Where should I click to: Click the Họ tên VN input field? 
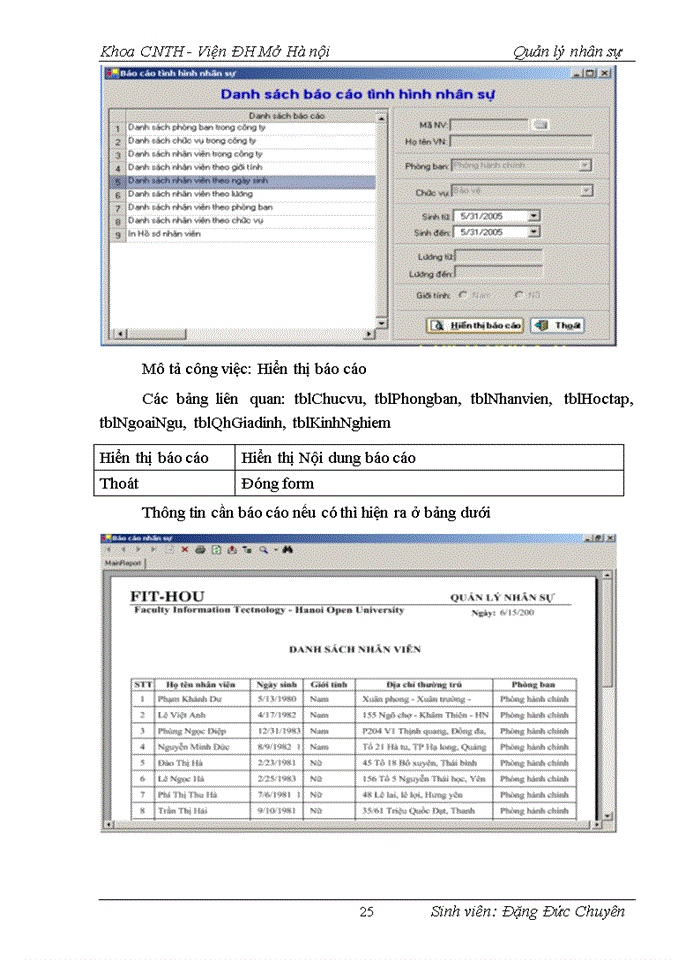[521, 141]
